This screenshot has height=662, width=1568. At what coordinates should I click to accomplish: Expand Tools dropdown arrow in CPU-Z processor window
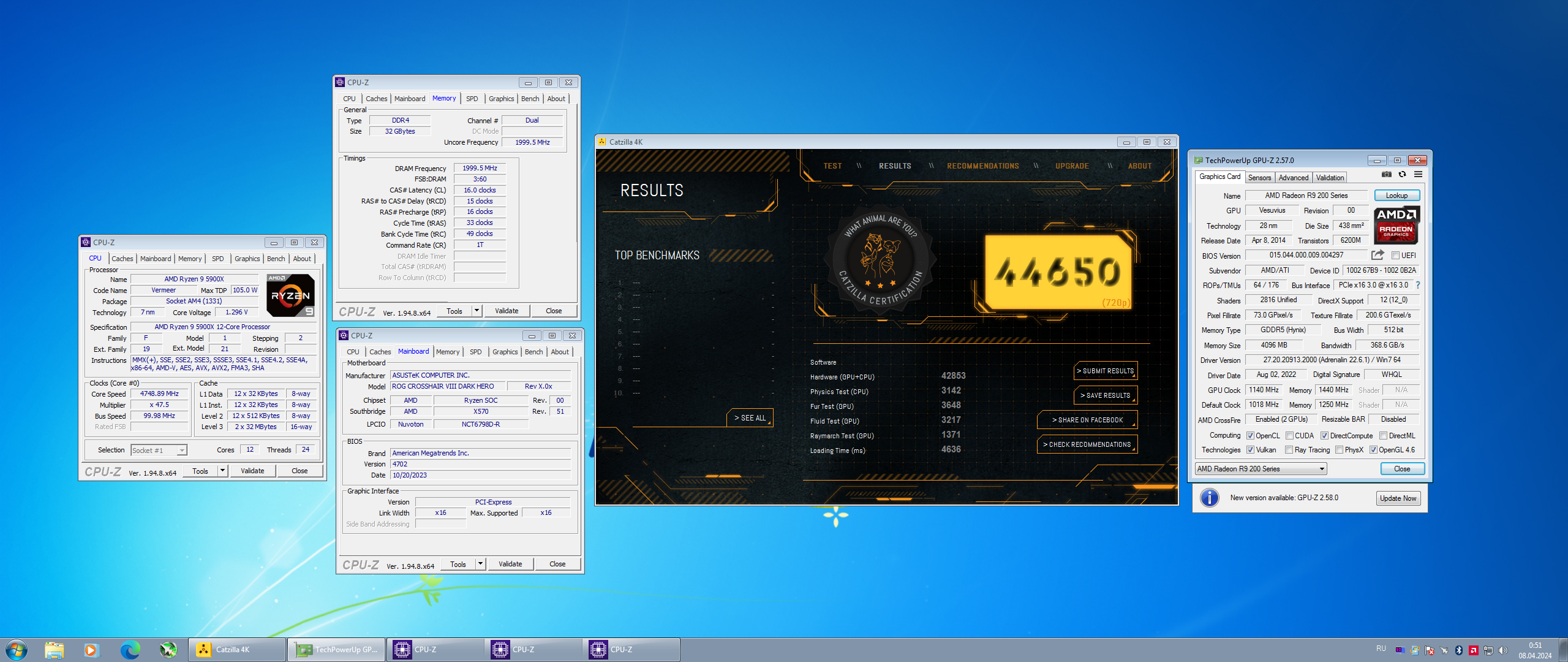click(222, 471)
